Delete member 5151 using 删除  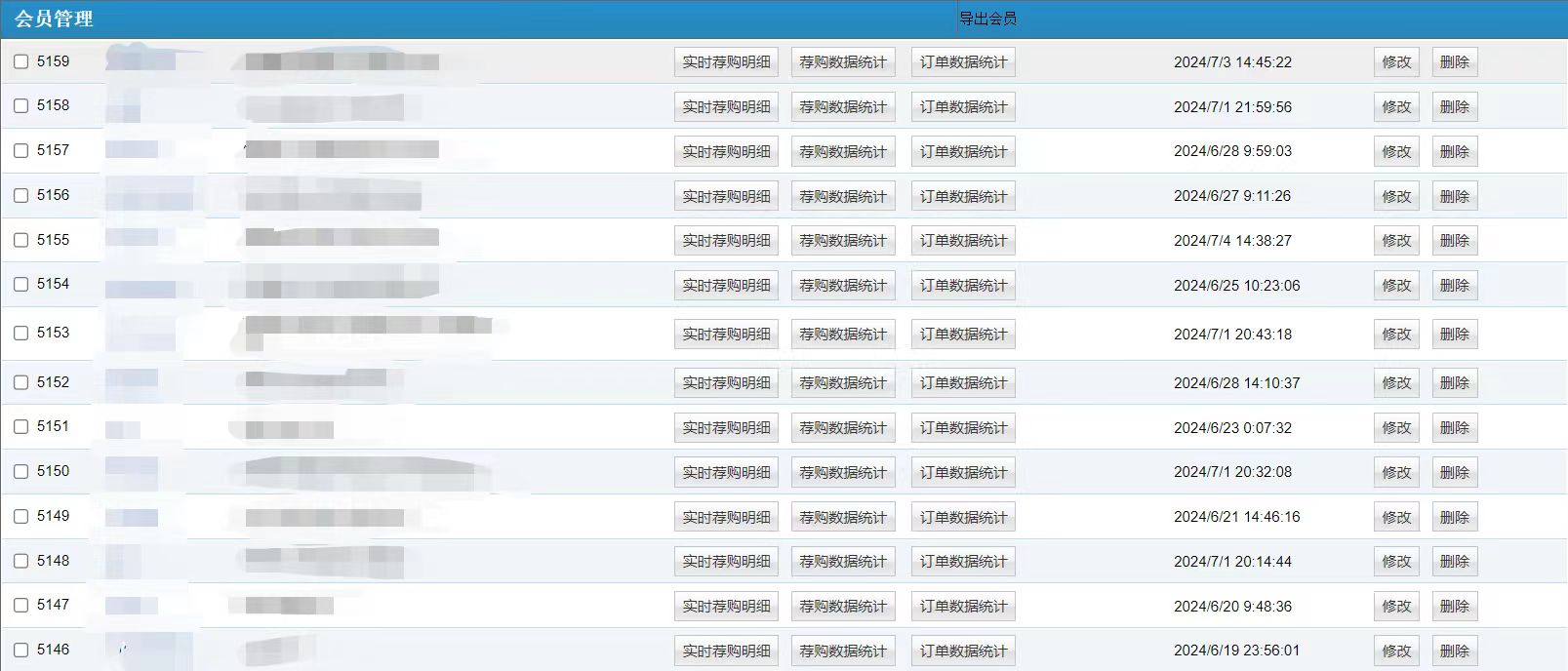1454,428
